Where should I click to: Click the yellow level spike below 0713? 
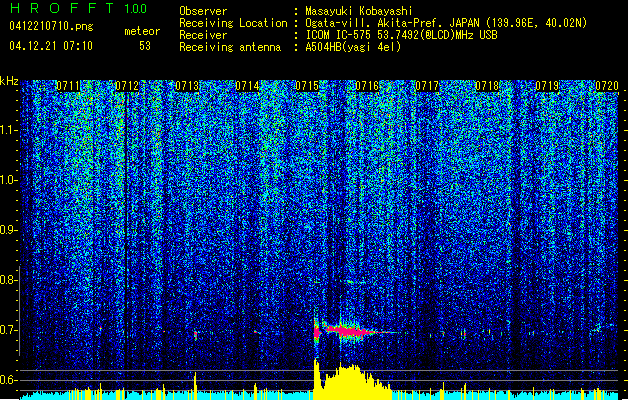(195, 386)
